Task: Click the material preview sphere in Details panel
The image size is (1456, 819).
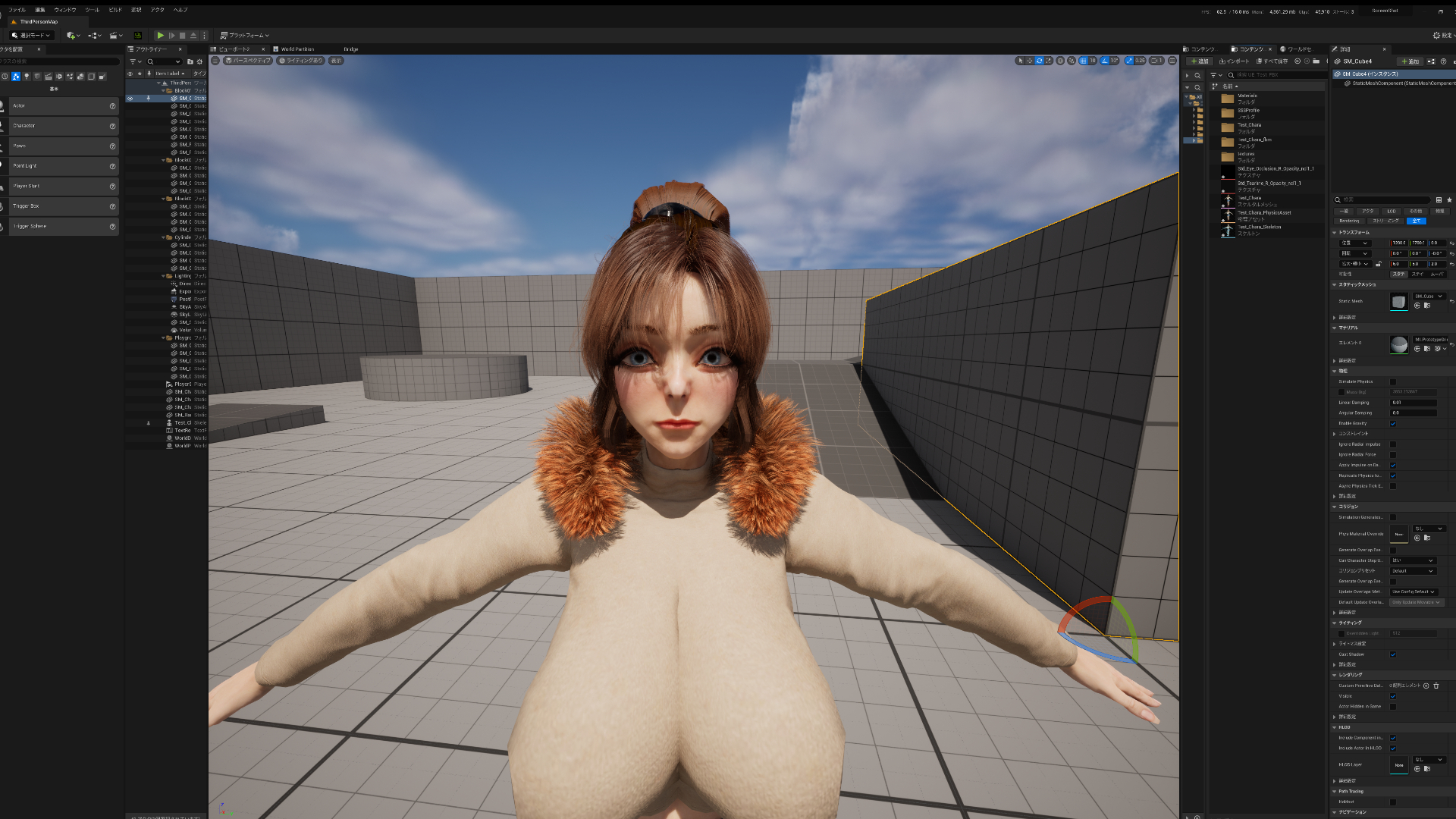Action: coord(1399,345)
